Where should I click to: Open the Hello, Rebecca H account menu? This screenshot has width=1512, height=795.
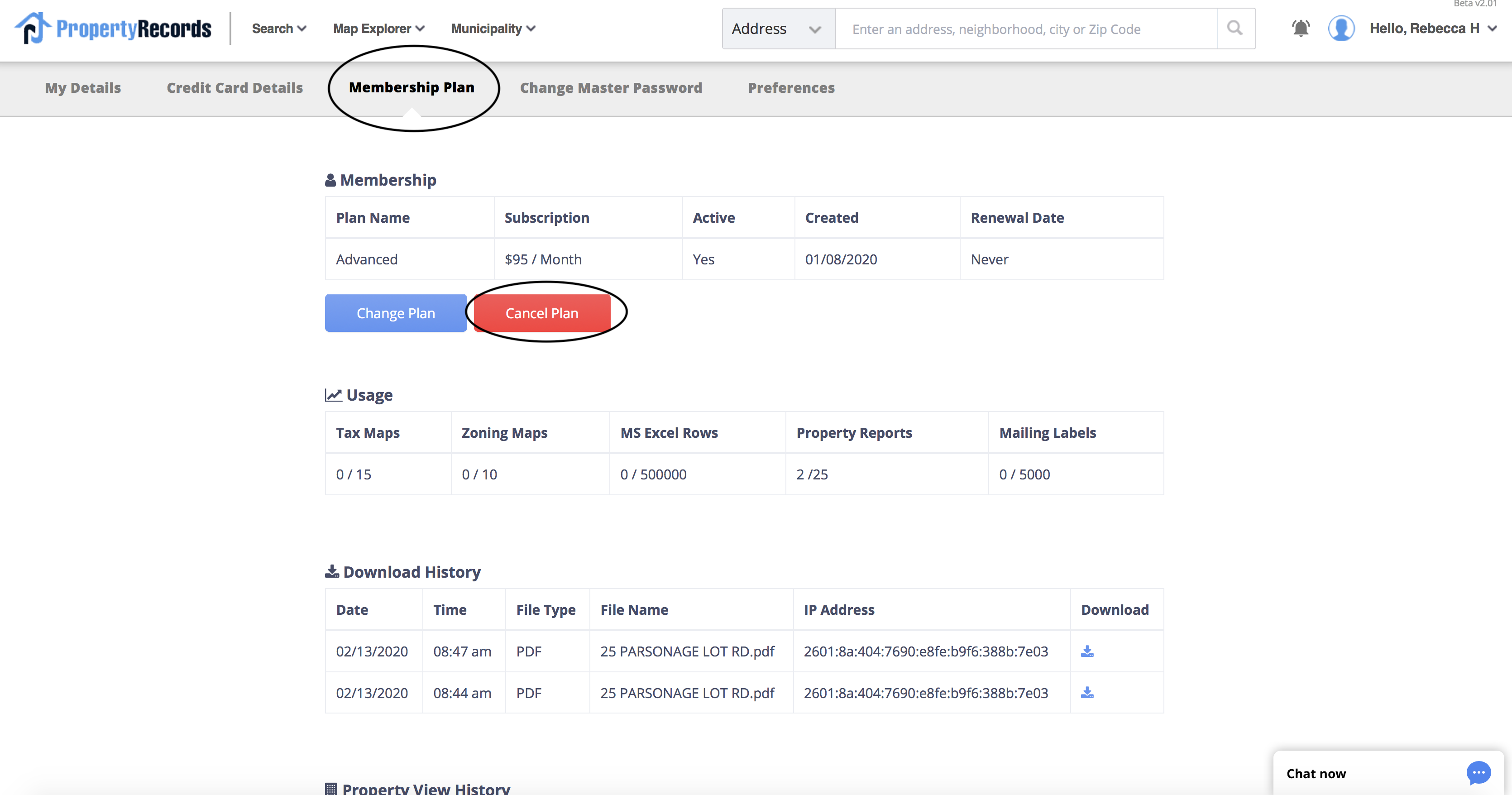point(1433,28)
